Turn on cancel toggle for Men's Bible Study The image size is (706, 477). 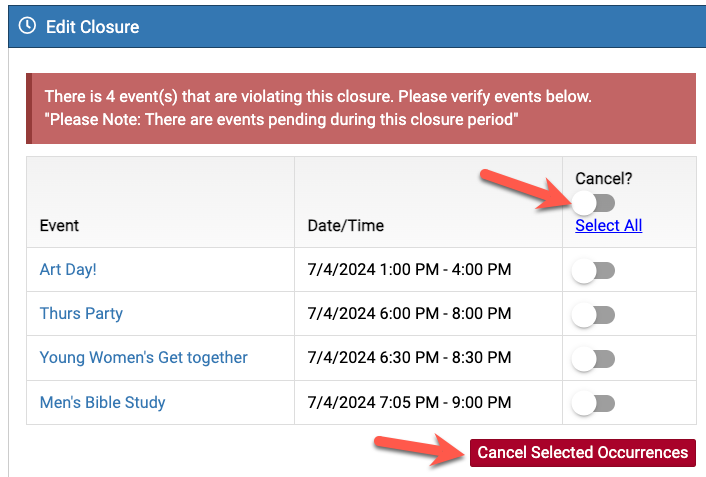click(594, 403)
